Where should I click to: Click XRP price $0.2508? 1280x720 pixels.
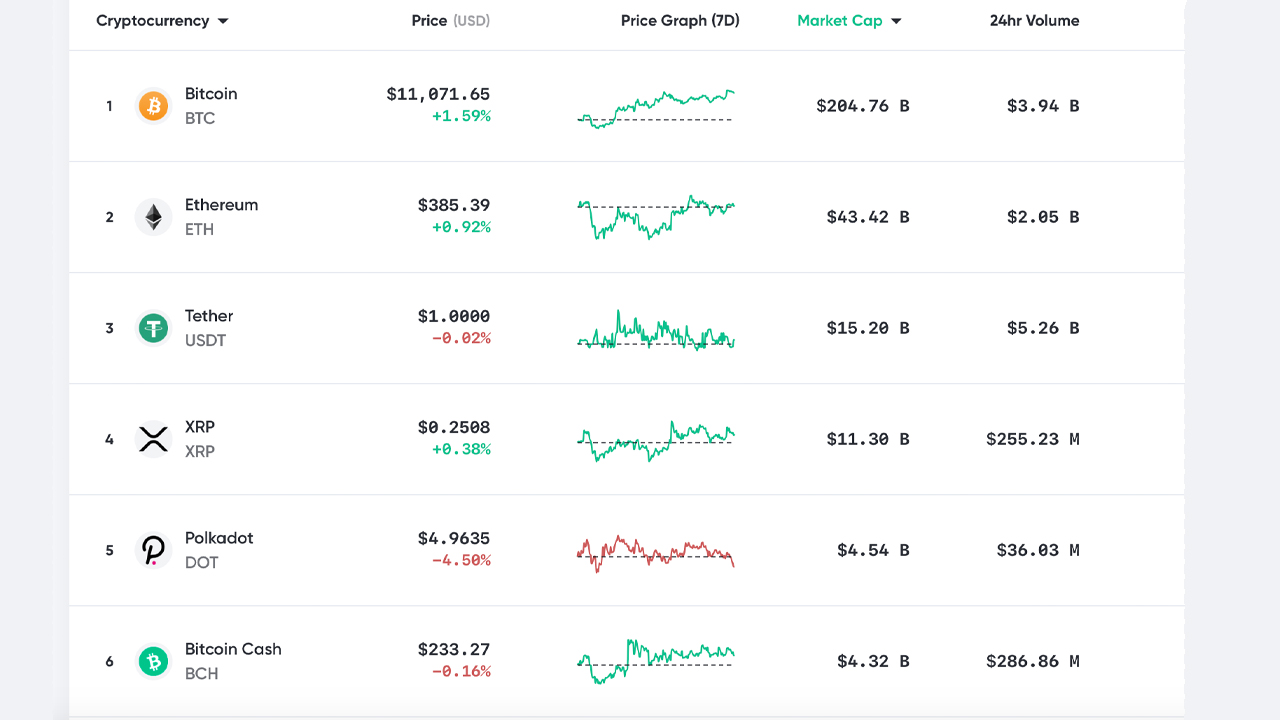click(x=454, y=427)
